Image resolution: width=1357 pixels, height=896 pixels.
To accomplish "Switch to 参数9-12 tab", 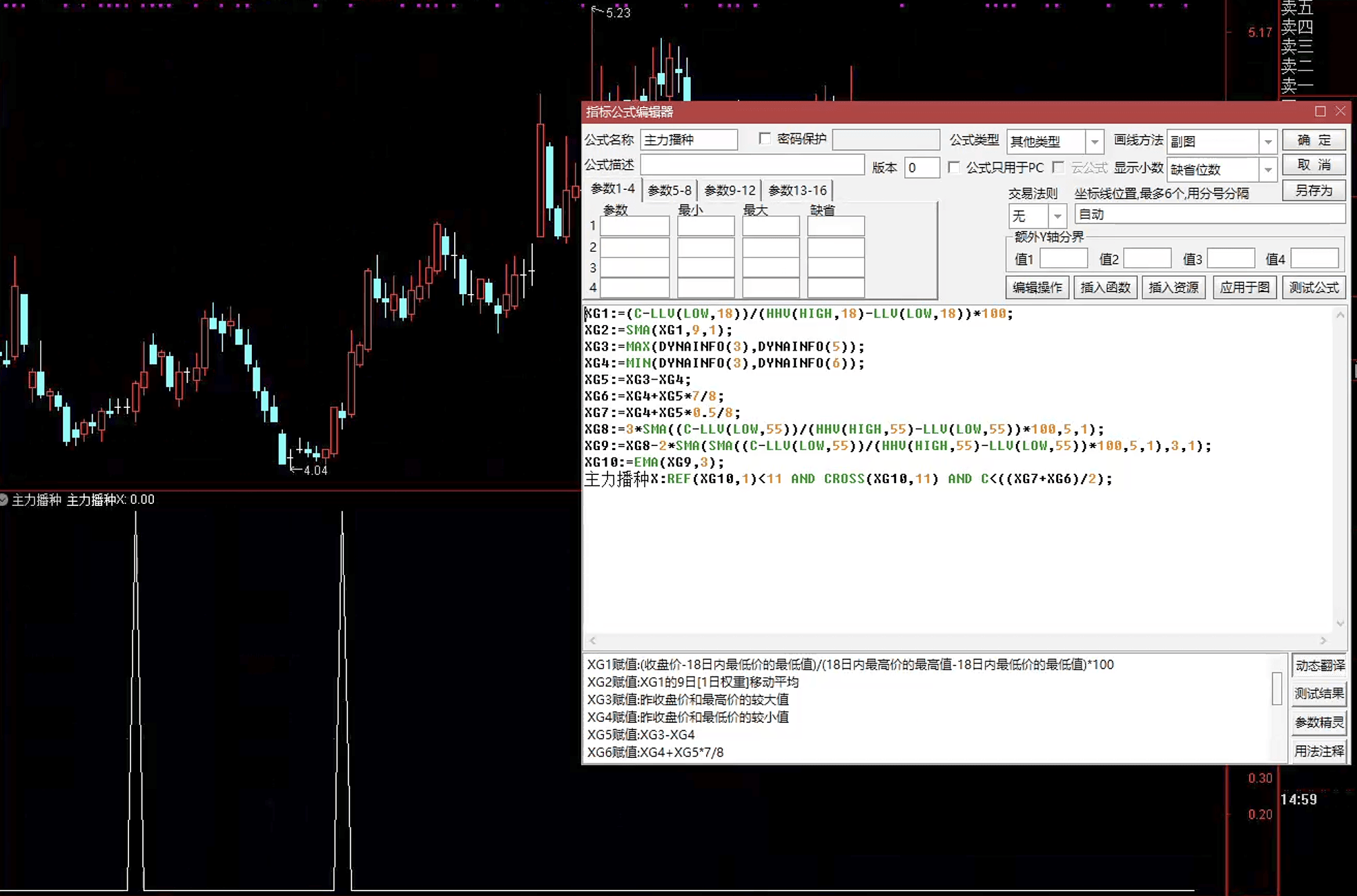I will (x=730, y=190).
